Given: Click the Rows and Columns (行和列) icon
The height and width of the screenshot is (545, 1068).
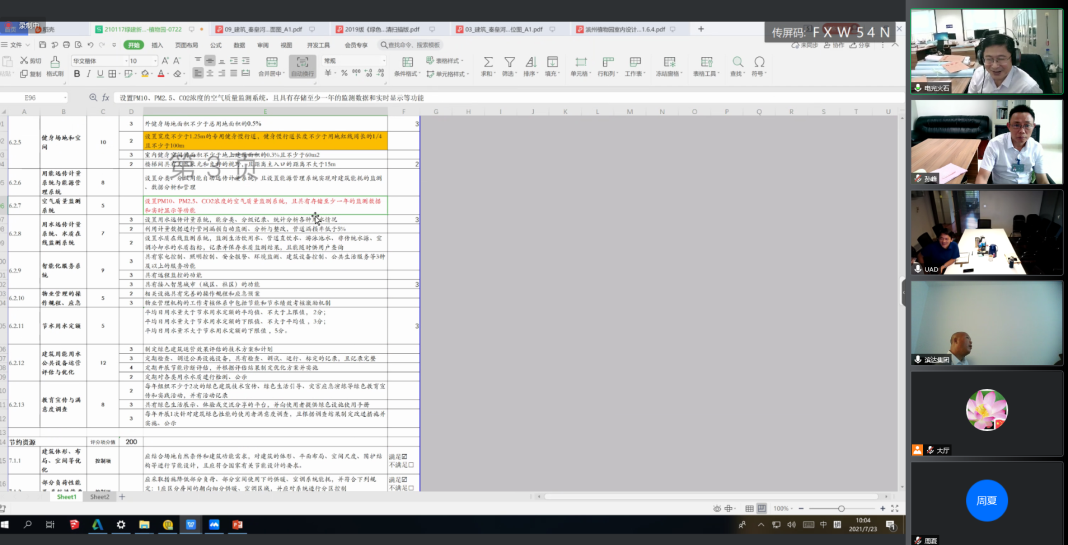Looking at the screenshot, I should coord(606,62).
